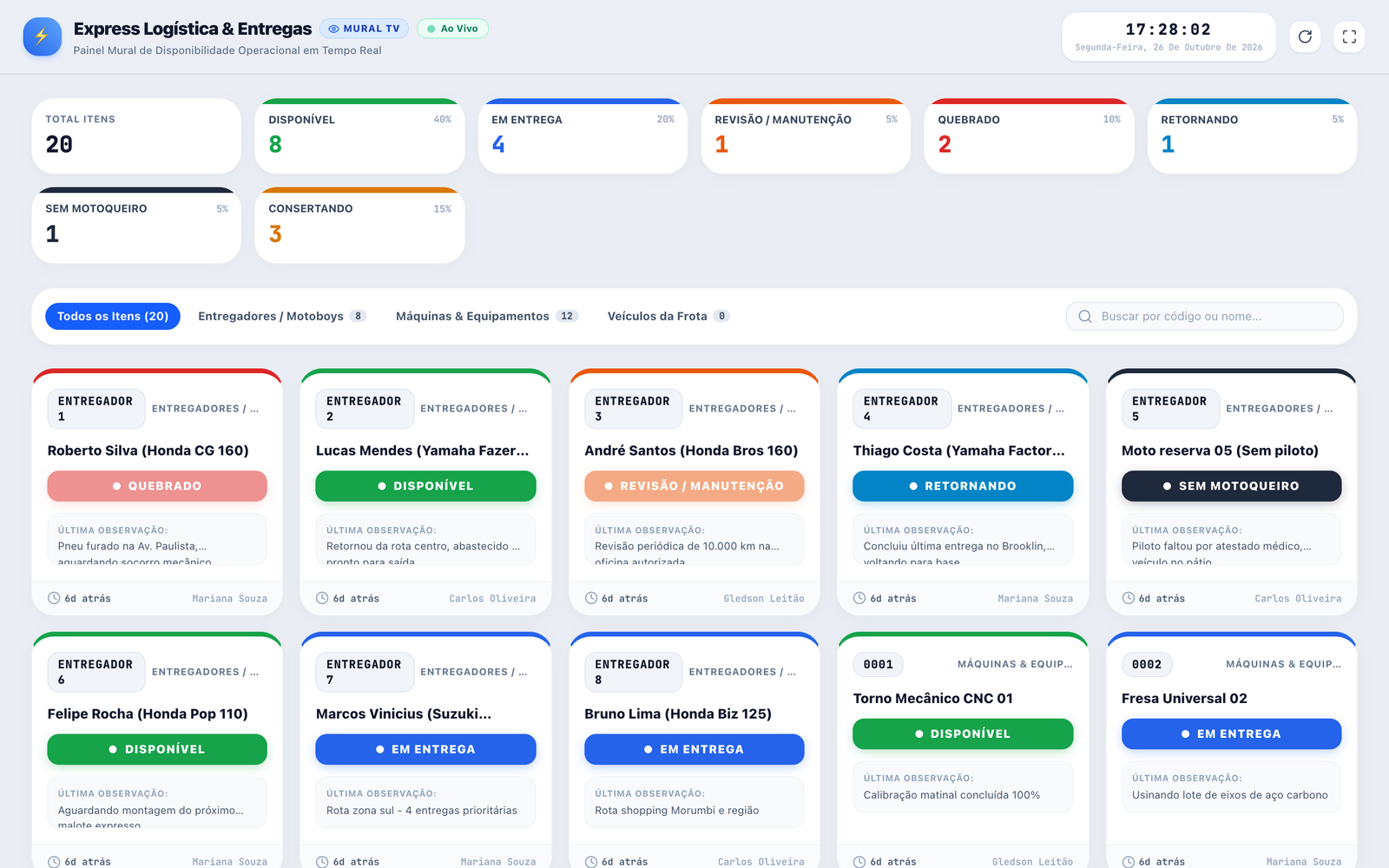The image size is (1389, 868).
Task: Open Veículos da Frota tab
Action: click(x=668, y=316)
